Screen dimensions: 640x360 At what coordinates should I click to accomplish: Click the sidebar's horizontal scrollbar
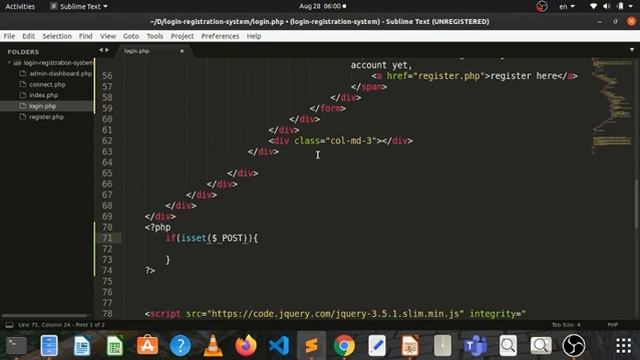[x=44, y=316]
